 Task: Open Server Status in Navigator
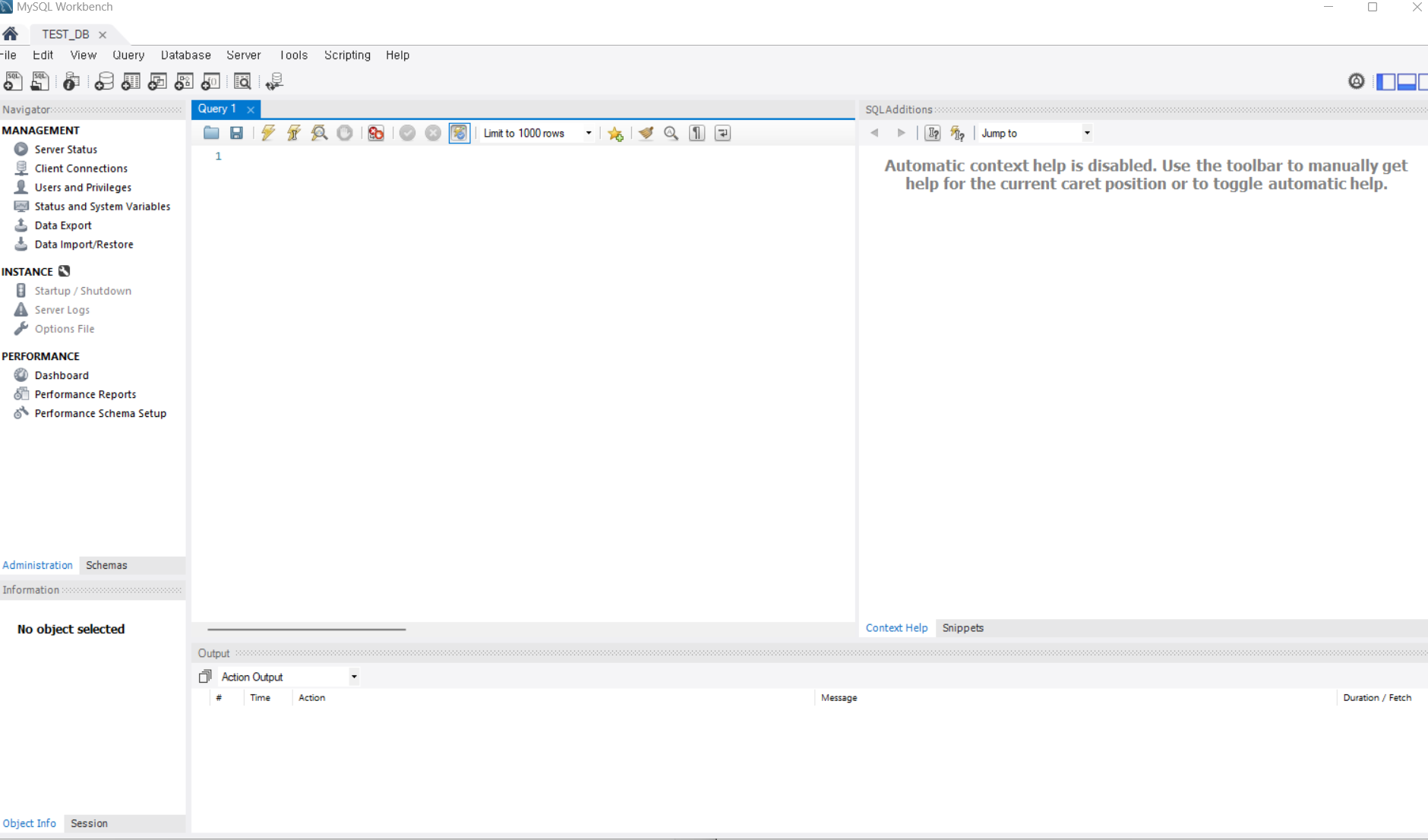coord(65,150)
